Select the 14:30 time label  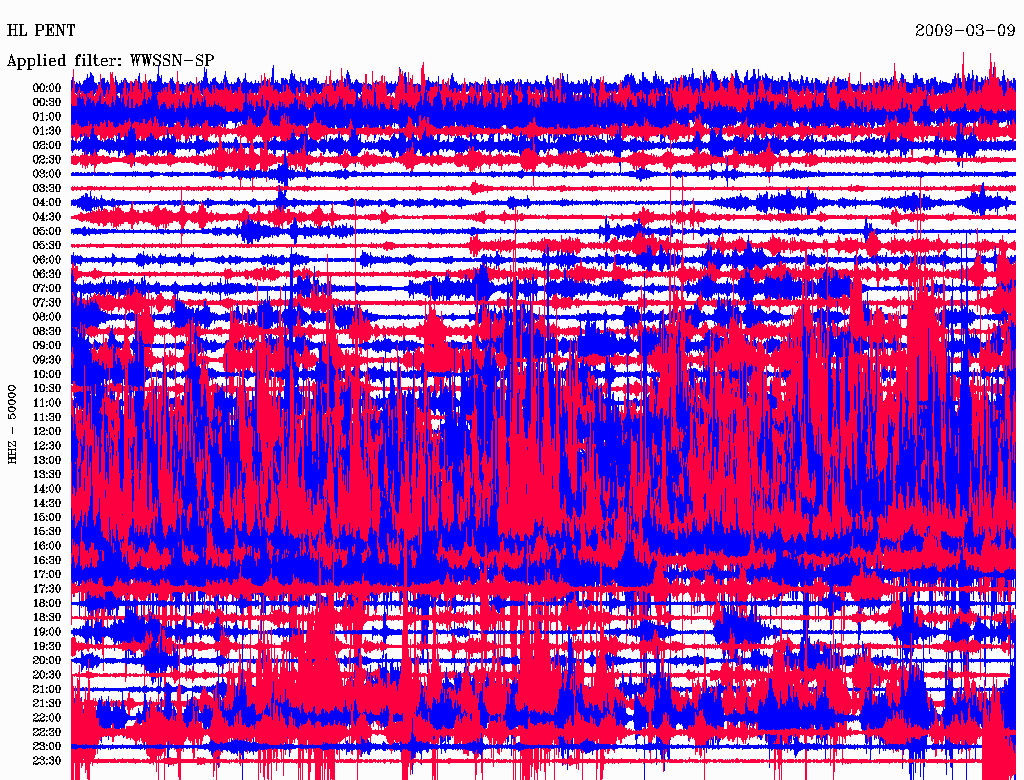tap(47, 504)
